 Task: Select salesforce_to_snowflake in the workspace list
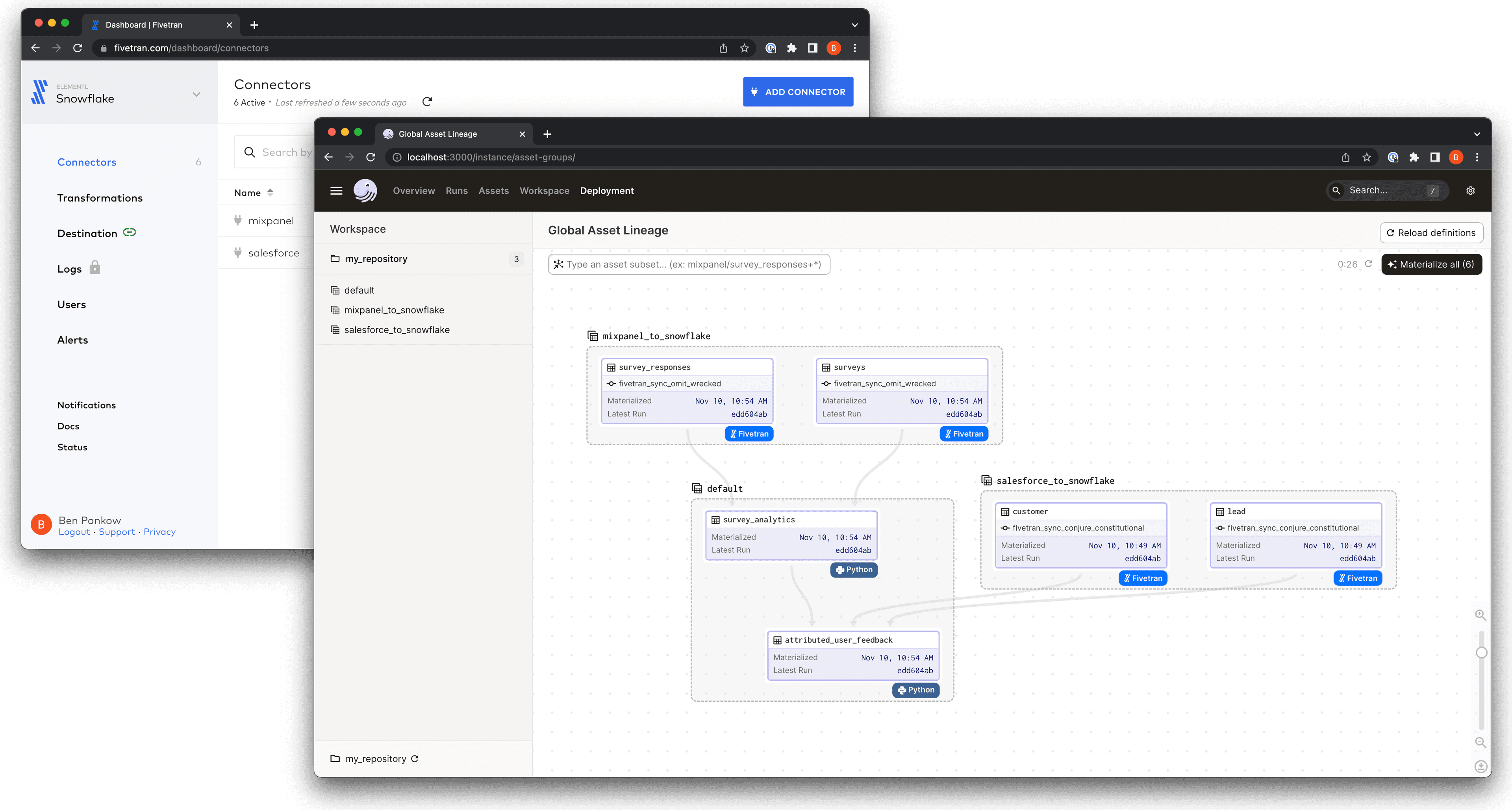396,329
